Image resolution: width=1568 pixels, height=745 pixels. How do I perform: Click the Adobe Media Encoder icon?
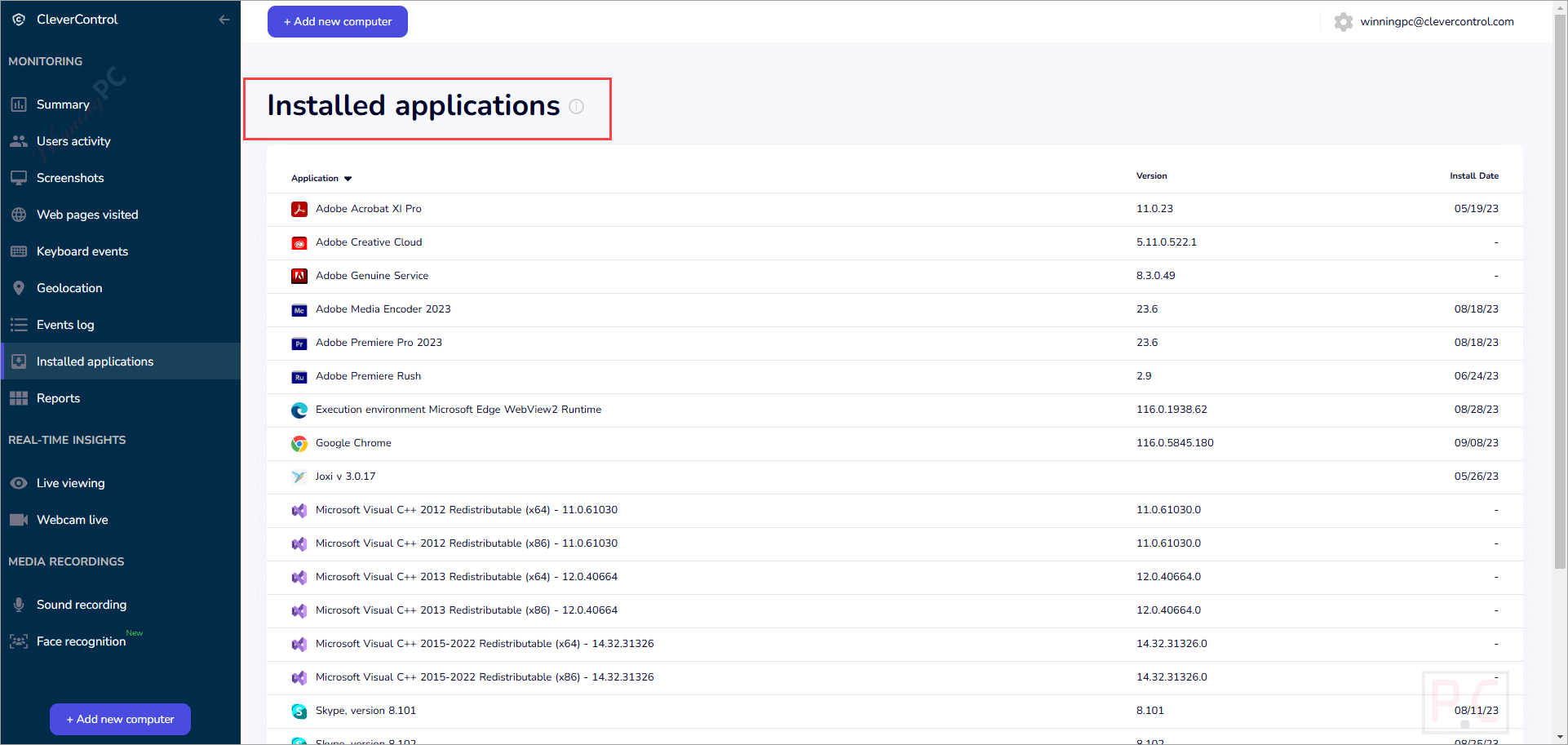click(x=299, y=310)
